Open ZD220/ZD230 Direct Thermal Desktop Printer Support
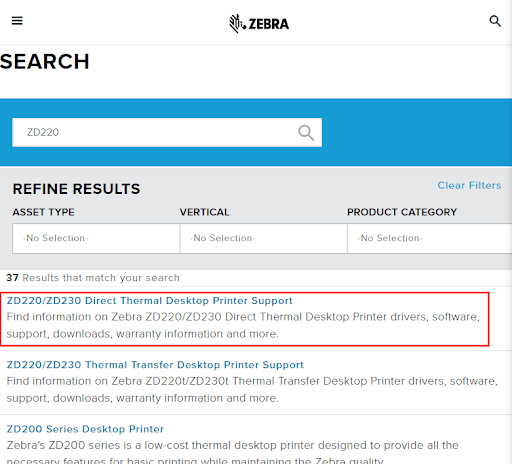 tap(149, 301)
